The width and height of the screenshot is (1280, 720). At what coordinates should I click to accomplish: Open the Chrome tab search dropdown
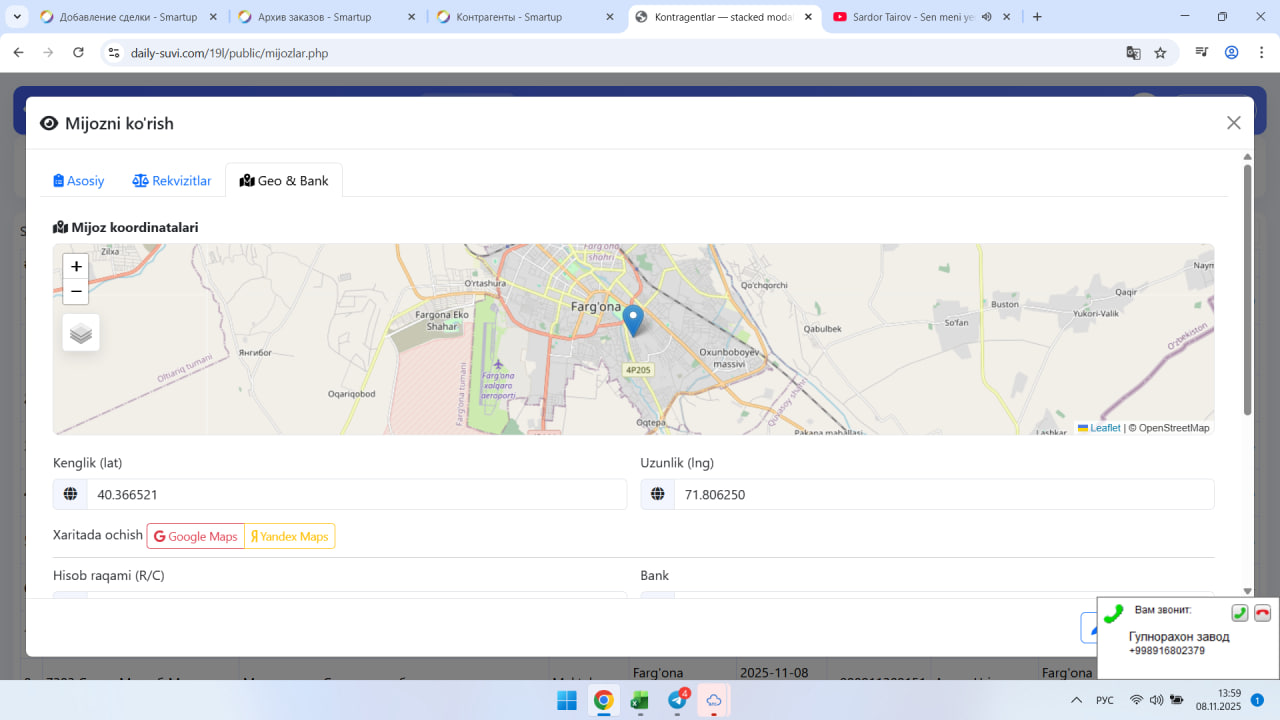click(17, 17)
